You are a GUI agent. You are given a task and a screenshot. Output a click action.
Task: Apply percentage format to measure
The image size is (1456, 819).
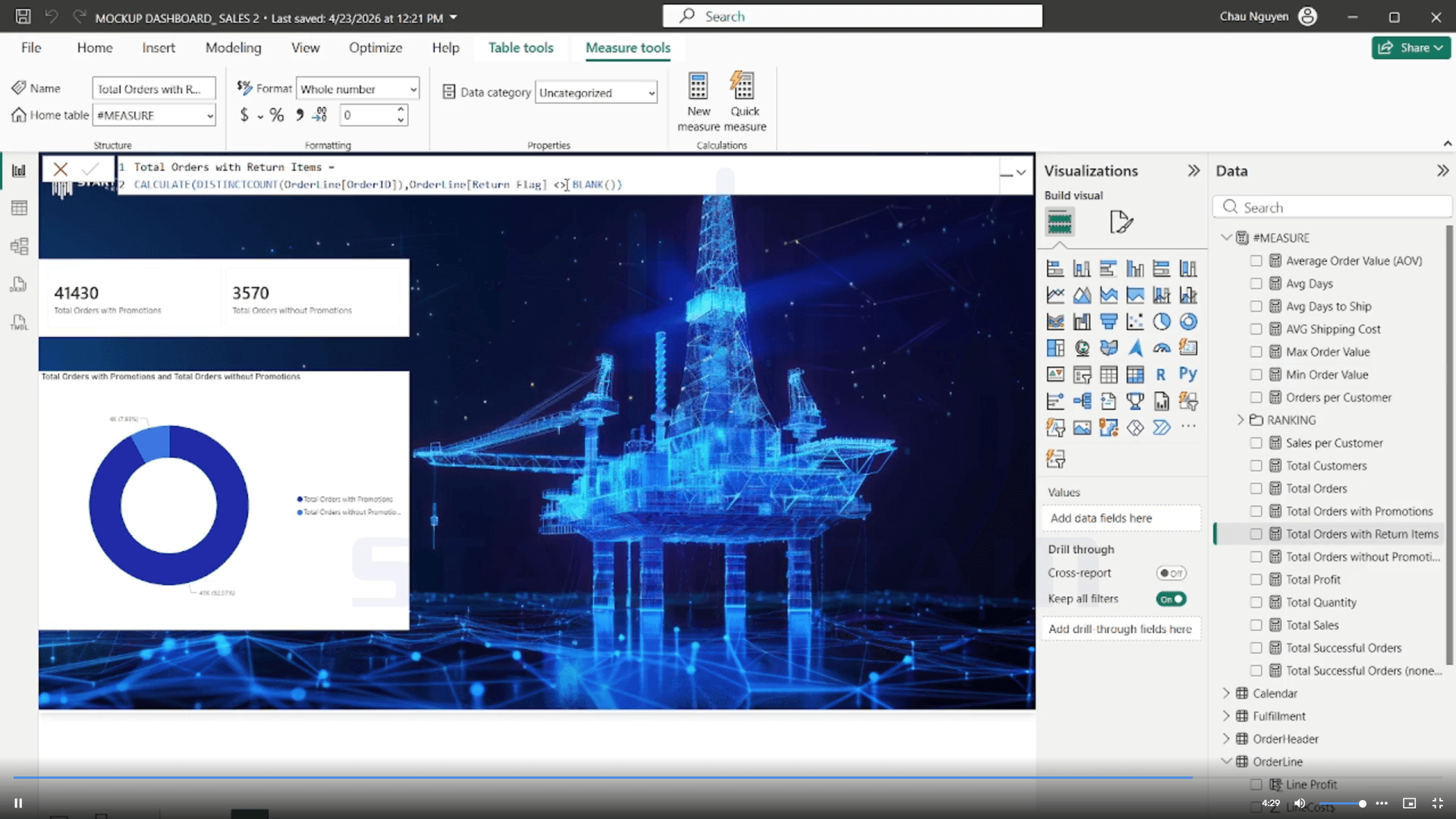pos(277,115)
